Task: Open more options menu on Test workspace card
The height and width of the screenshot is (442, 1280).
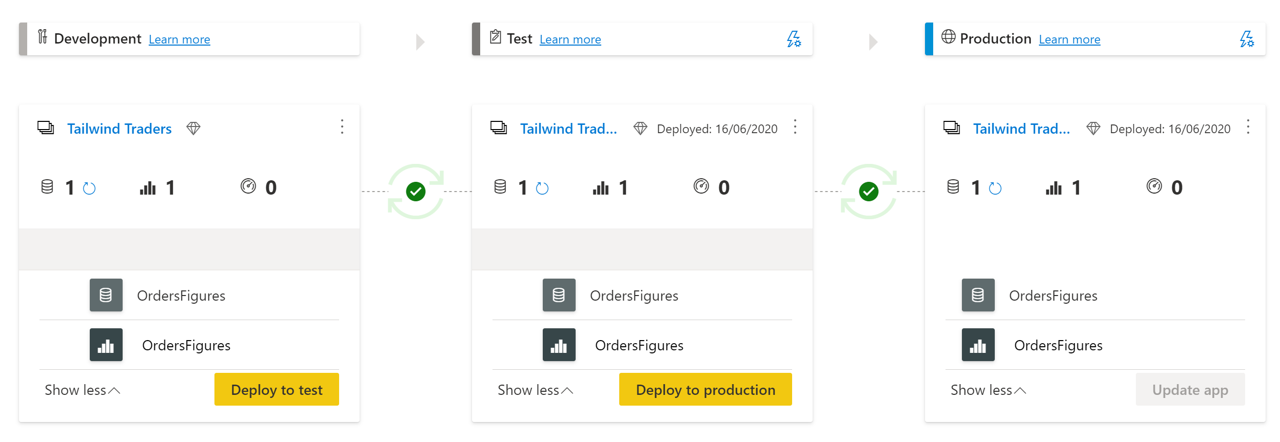Action: (795, 127)
